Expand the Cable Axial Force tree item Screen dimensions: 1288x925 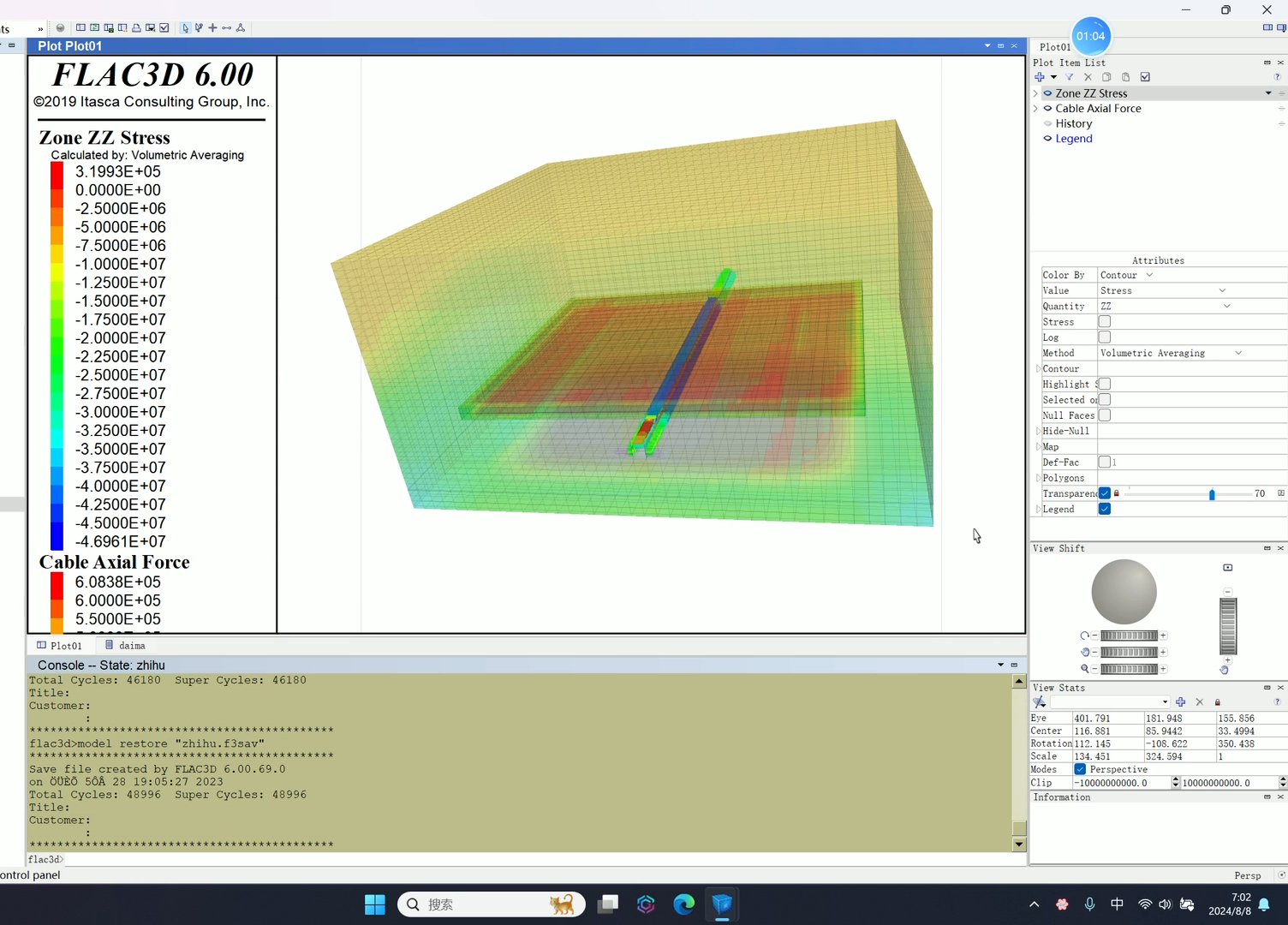point(1035,109)
